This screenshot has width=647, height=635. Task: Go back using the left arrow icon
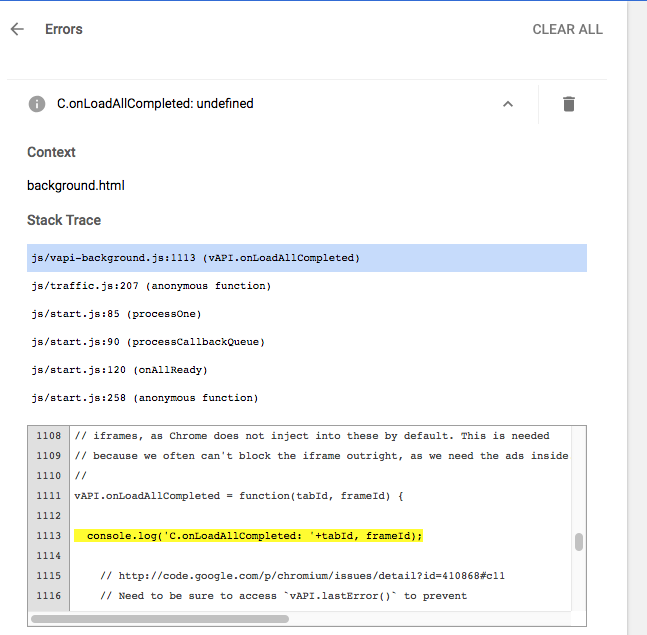[17, 29]
